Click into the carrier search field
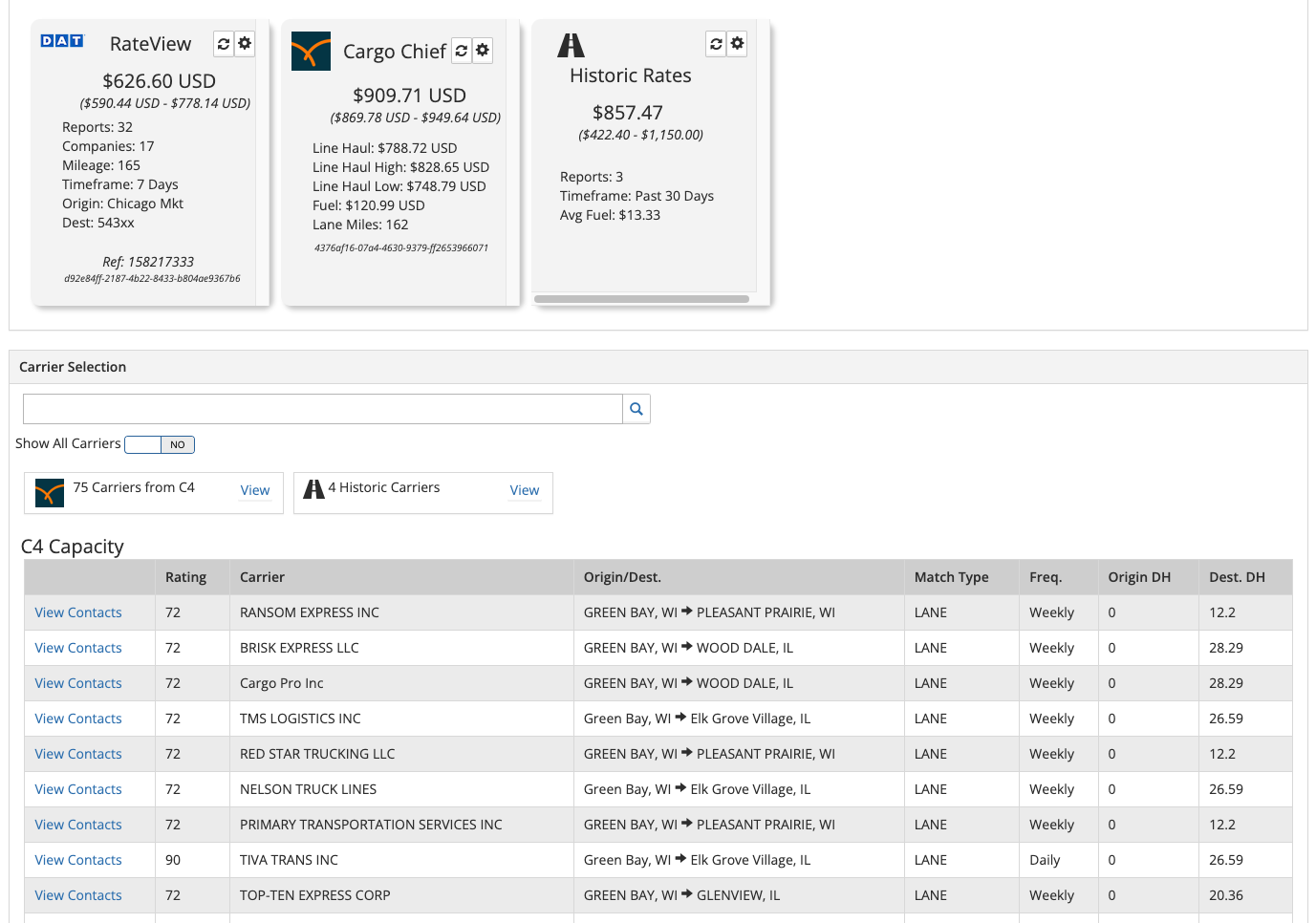Screen dimensions: 1316x923 [x=322, y=409]
